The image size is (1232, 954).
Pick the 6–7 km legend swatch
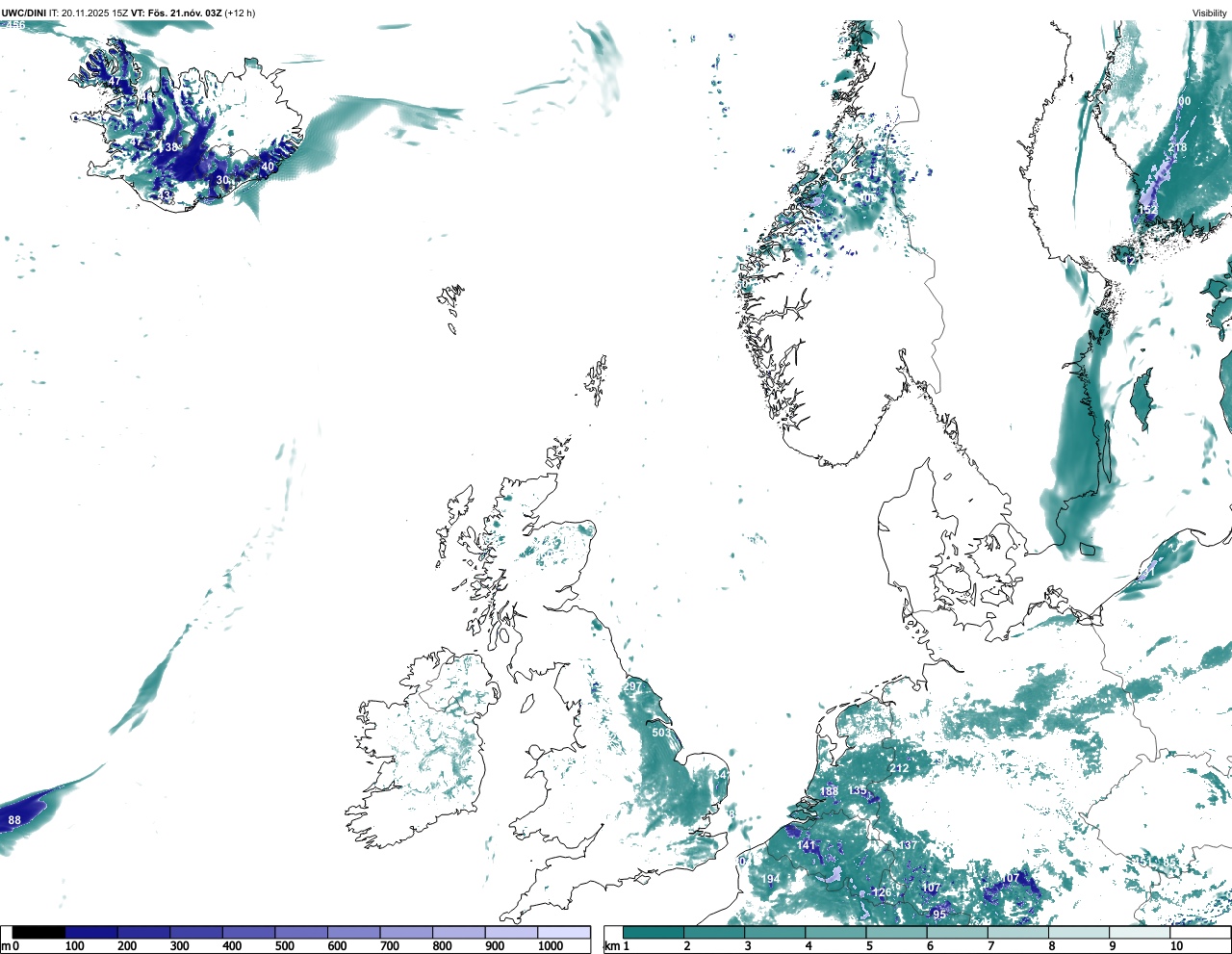(957, 932)
